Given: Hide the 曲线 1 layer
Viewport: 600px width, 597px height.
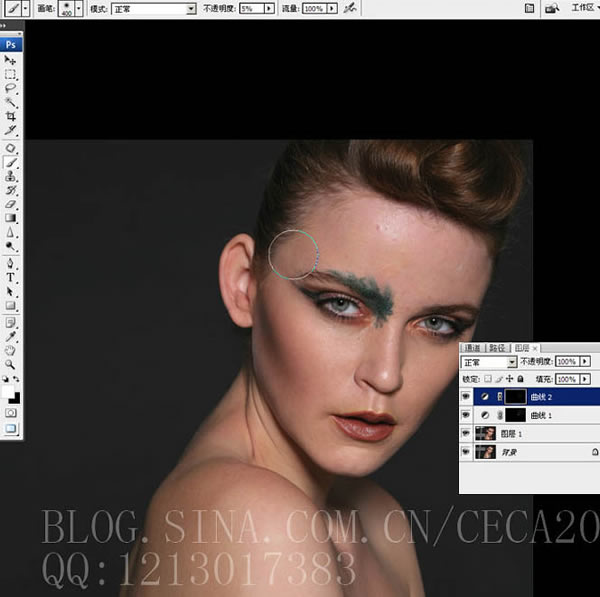Looking at the screenshot, I should click(466, 415).
